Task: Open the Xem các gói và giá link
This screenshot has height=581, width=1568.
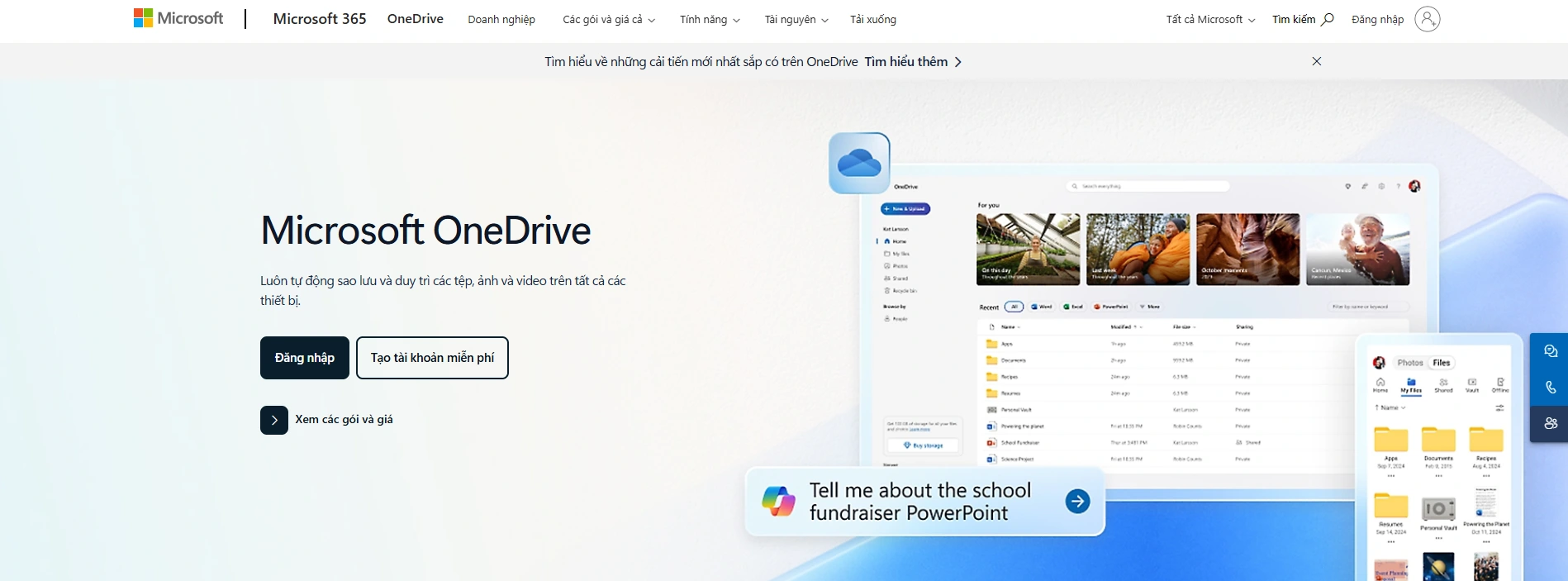Action: pyautogui.click(x=344, y=420)
